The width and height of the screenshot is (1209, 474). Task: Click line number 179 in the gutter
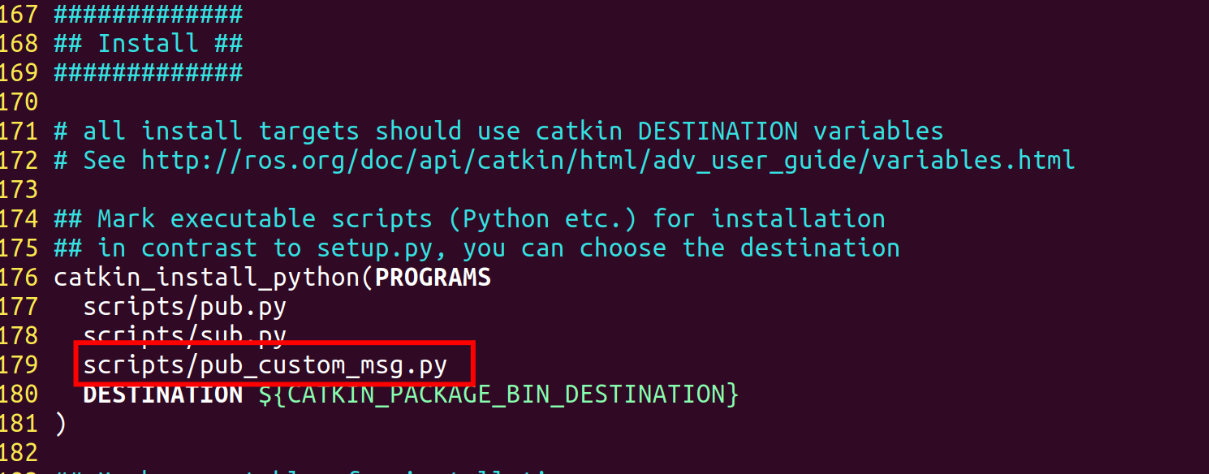pos(21,365)
